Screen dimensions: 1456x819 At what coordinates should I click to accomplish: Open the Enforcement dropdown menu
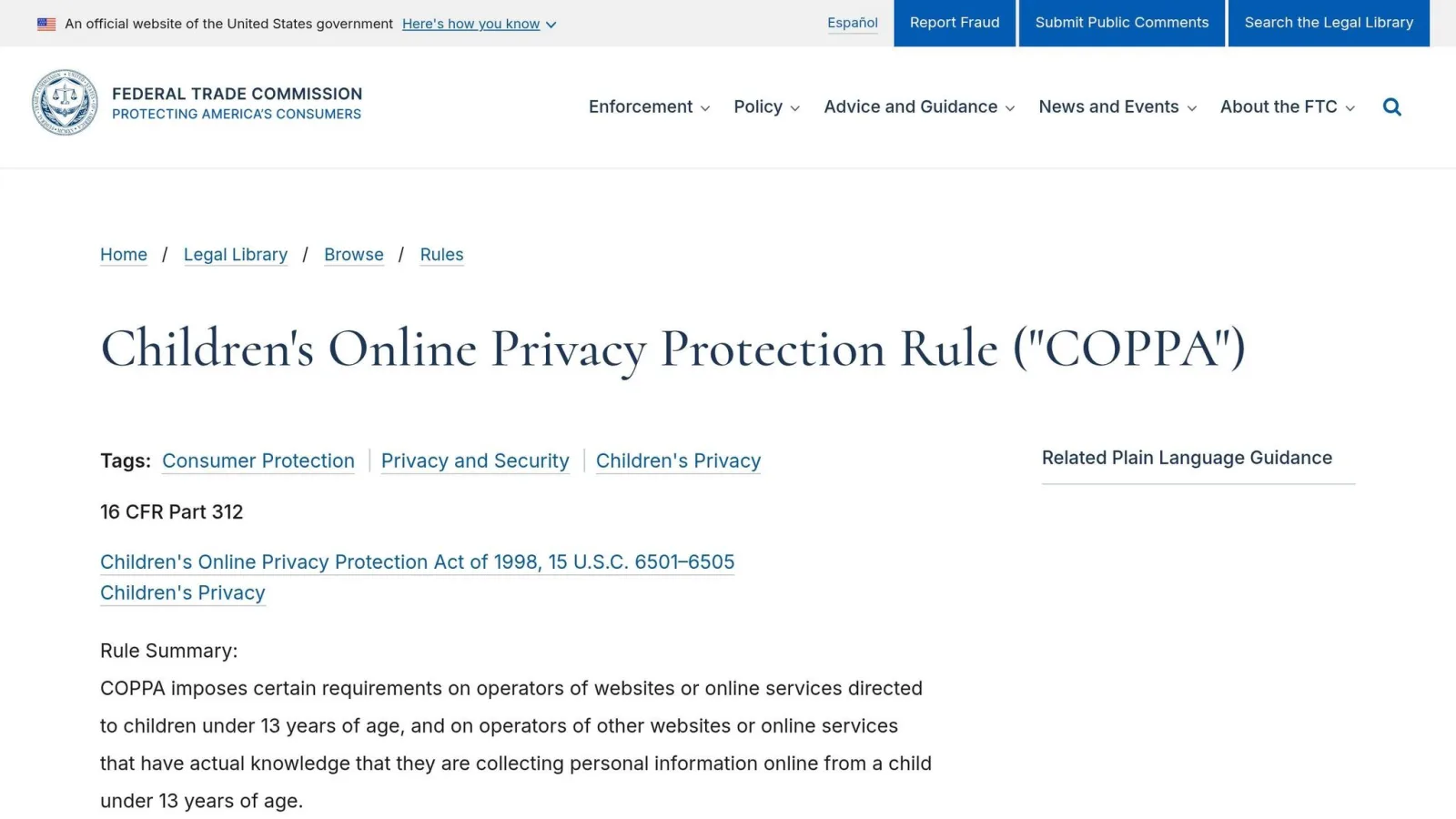point(649,107)
